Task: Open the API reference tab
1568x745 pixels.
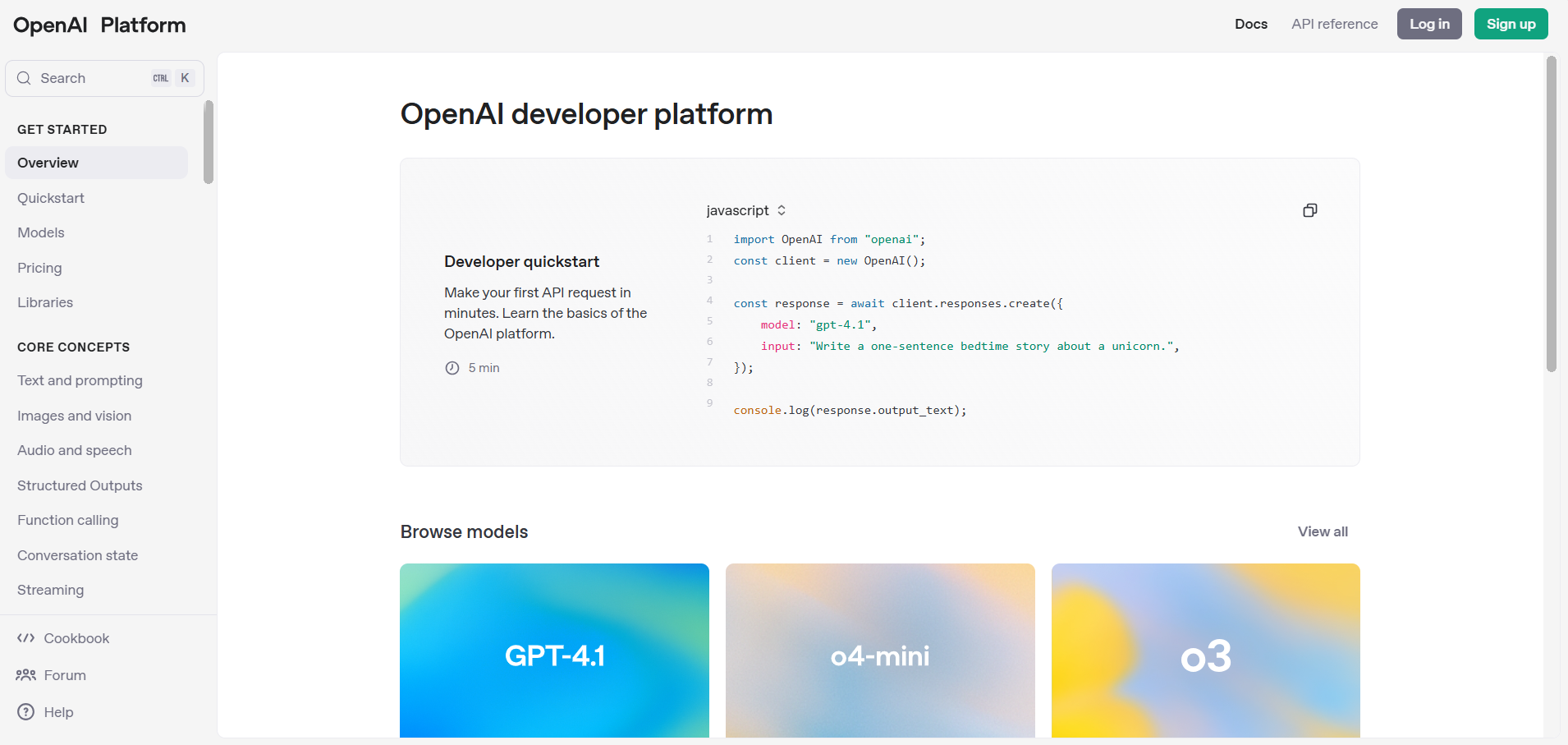Action: click(x=1335, y=24)
